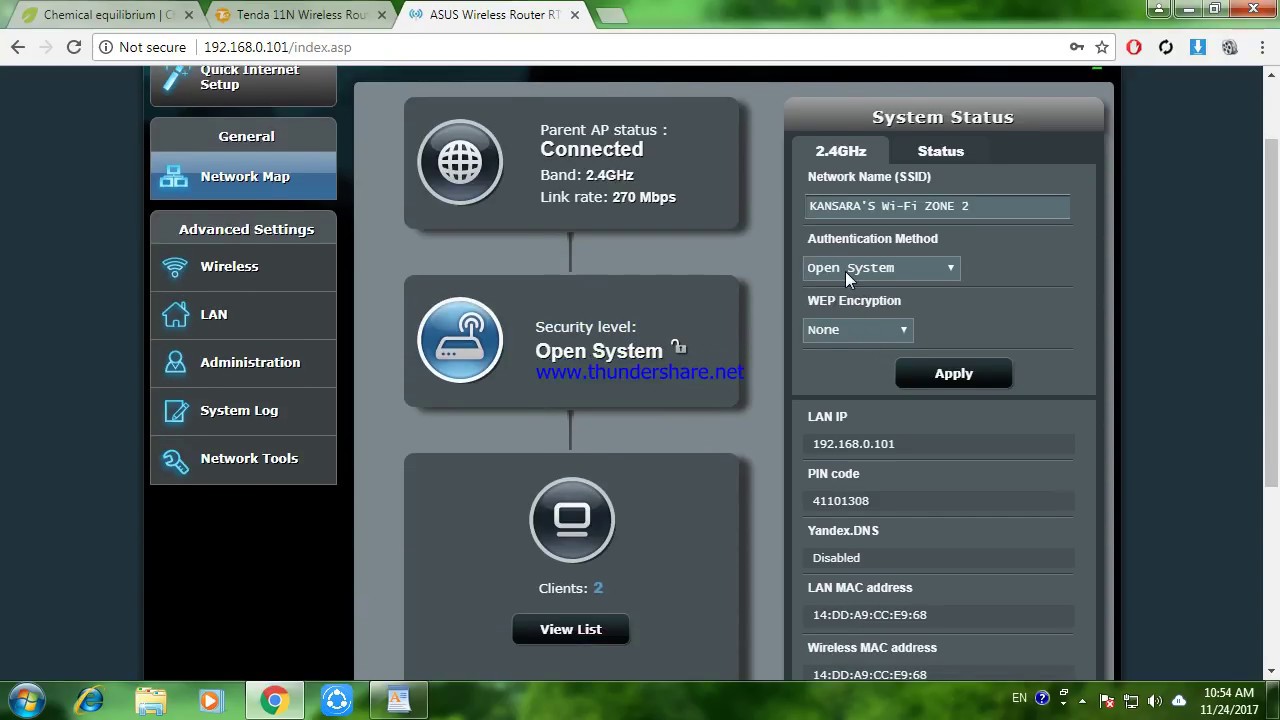Open the System Log page
The image size is (1280, 720).
tap(243, 411)
